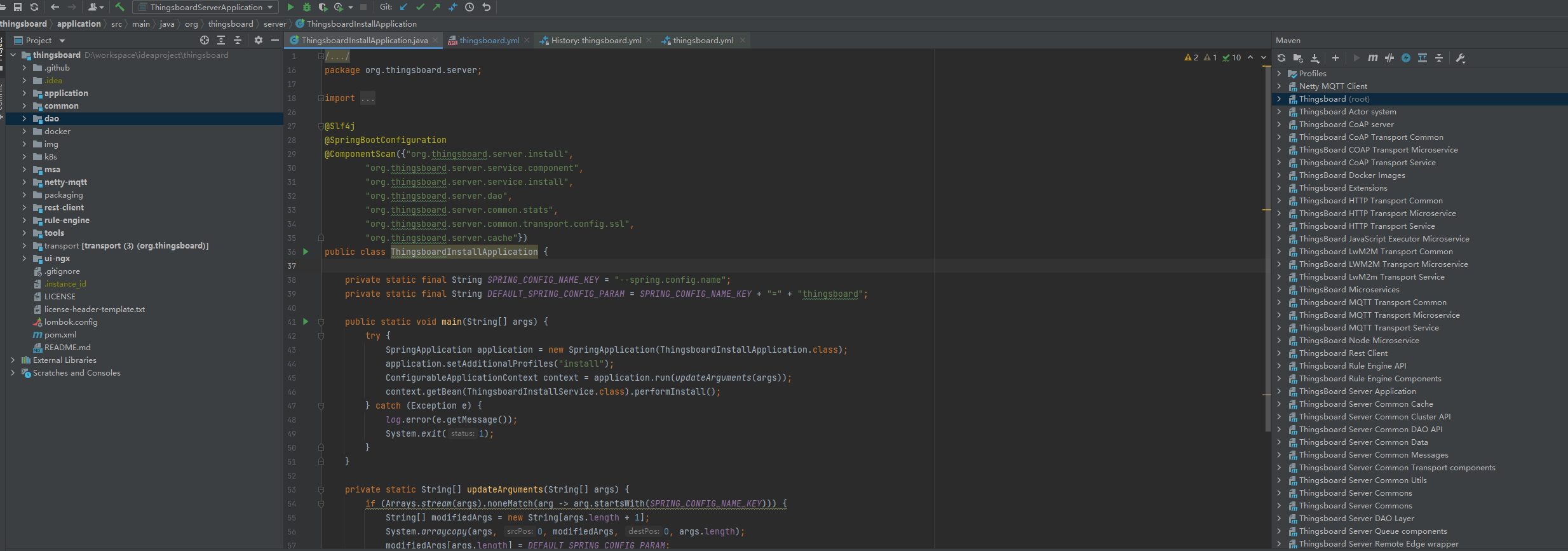Close the History: thingsboard.yml tab
This screenshot has height=551, width=1568.
coord(649,40)
